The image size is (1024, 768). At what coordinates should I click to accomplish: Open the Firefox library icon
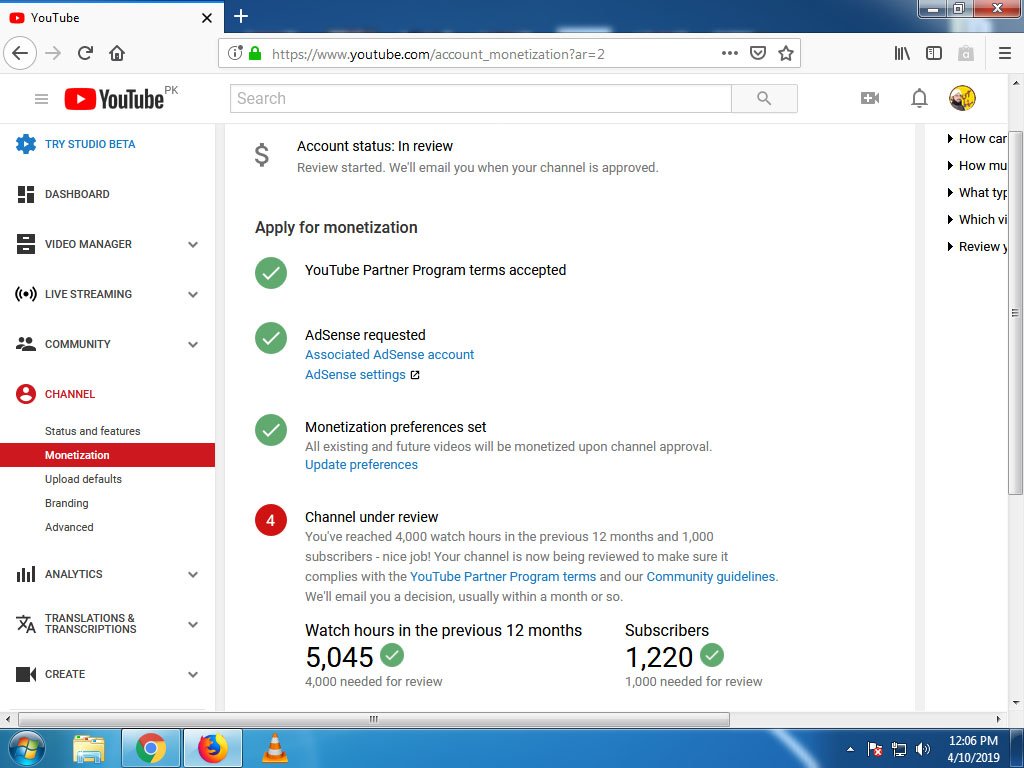click(902, 53)
